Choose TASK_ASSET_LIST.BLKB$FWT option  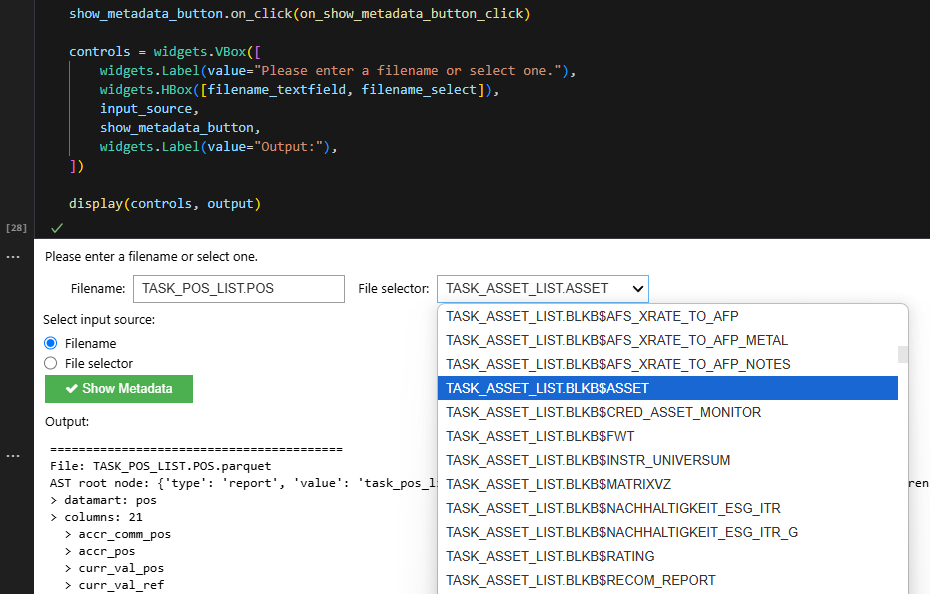(668, 436)
